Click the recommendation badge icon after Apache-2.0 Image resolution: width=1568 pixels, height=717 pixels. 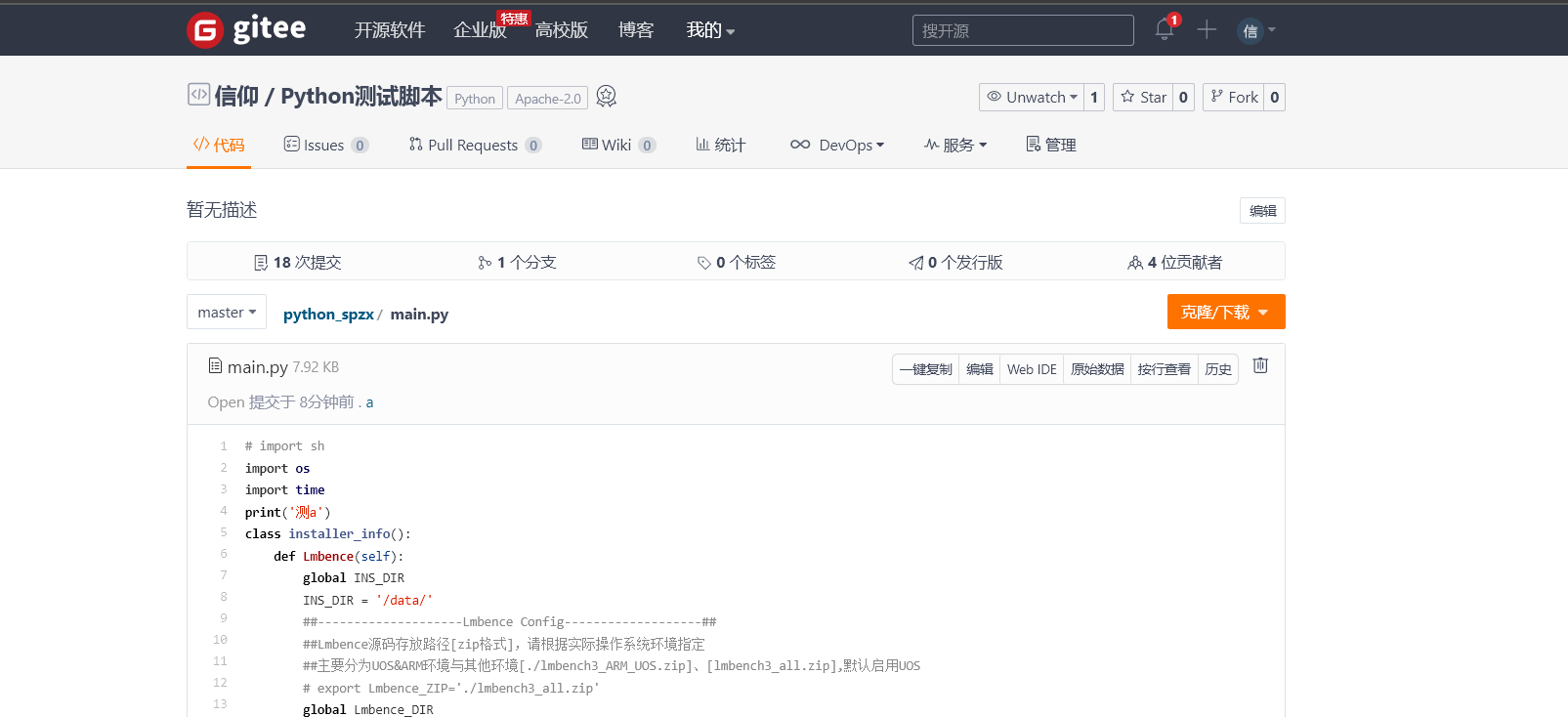click(606, 96)
